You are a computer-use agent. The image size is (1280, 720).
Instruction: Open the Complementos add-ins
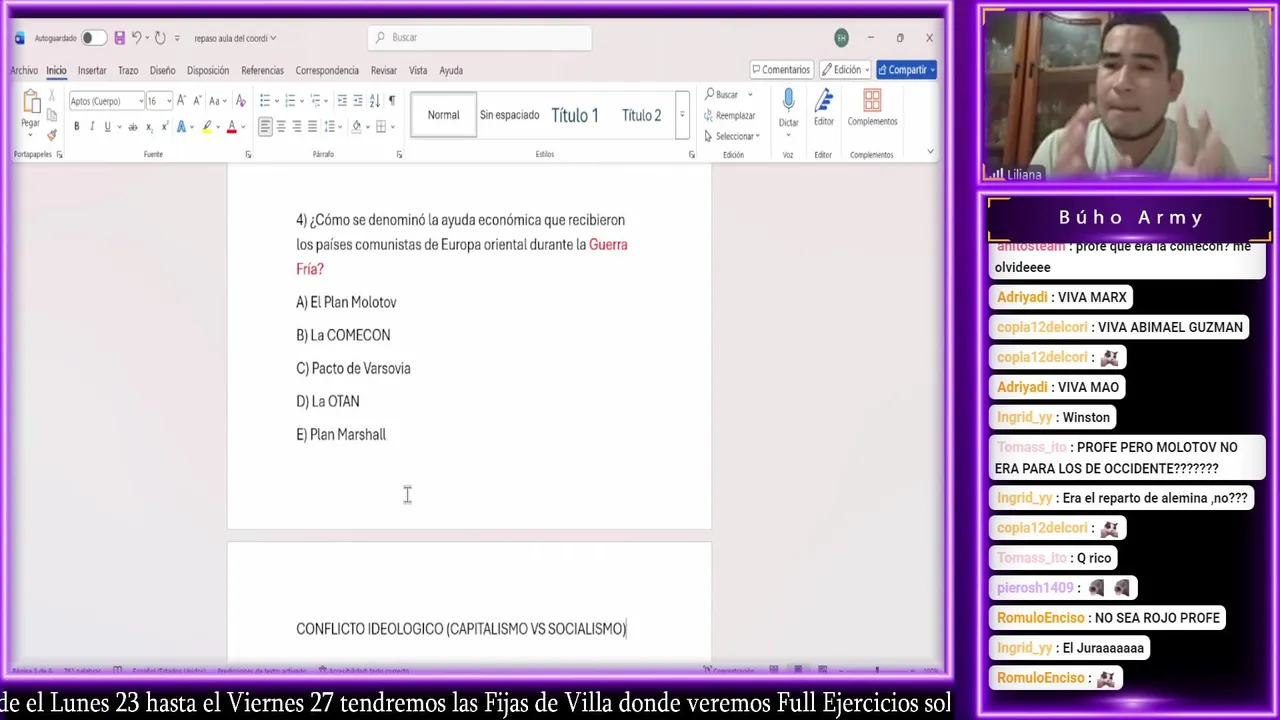pos(872,109)
